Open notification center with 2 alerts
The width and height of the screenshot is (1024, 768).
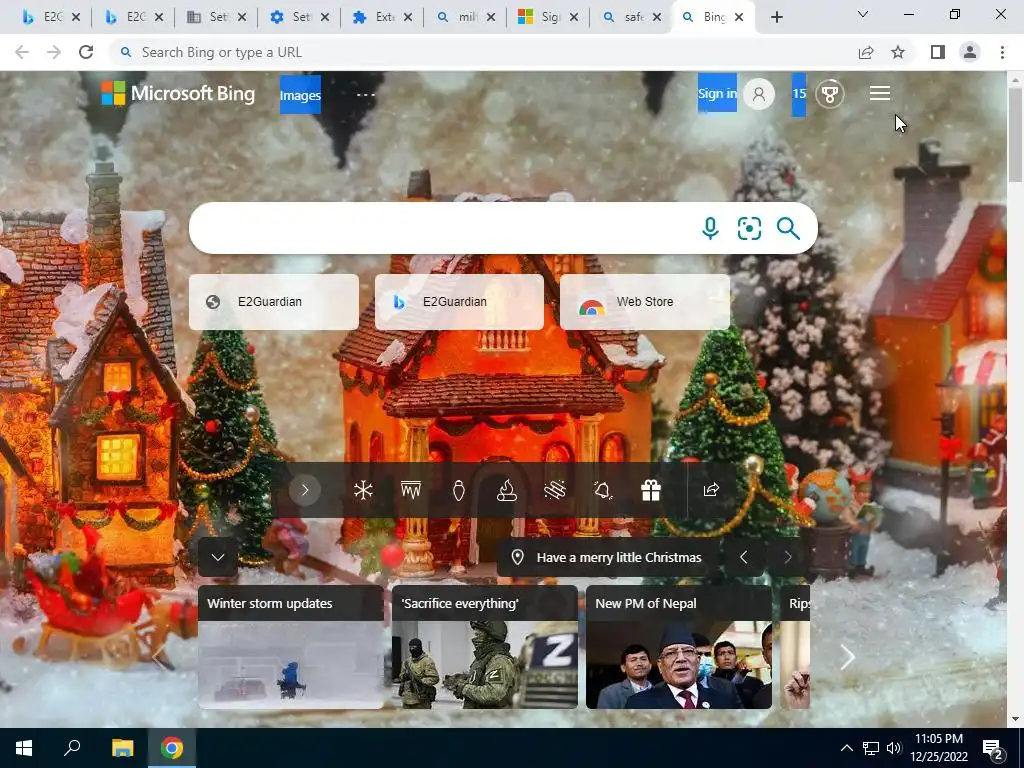coord(994,748)
